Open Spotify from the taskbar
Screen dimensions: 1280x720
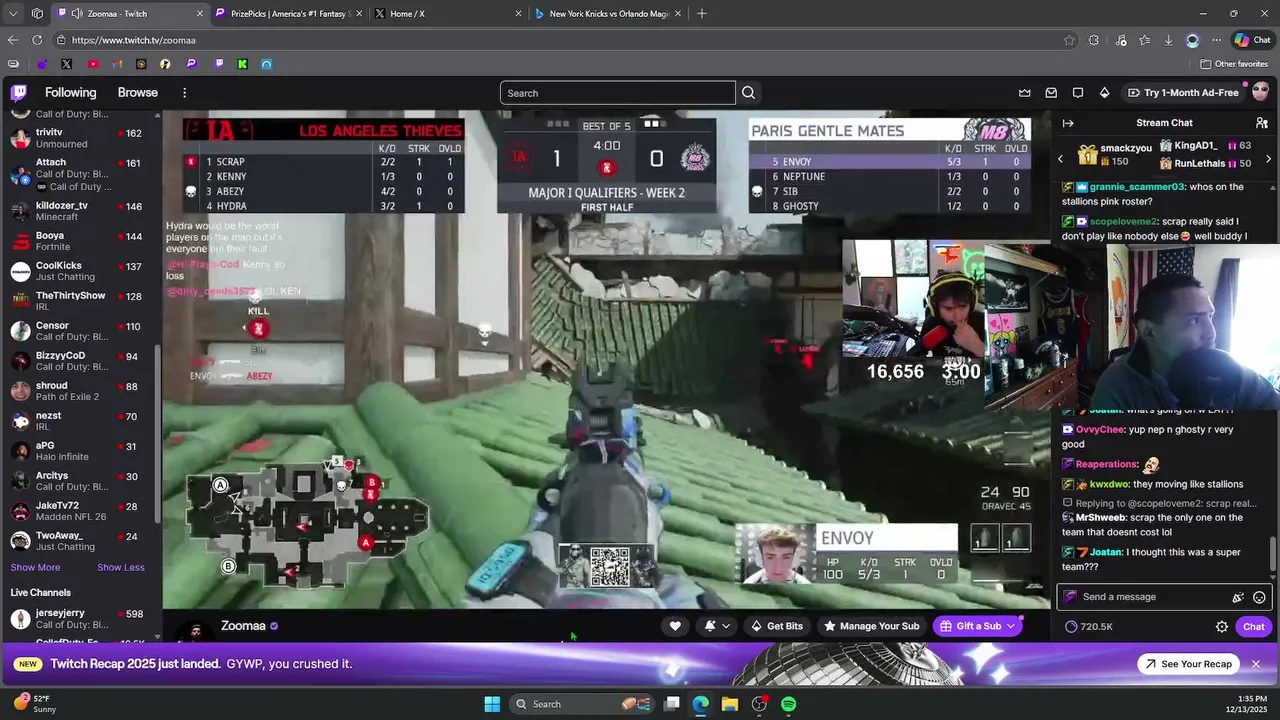(788, 704)
